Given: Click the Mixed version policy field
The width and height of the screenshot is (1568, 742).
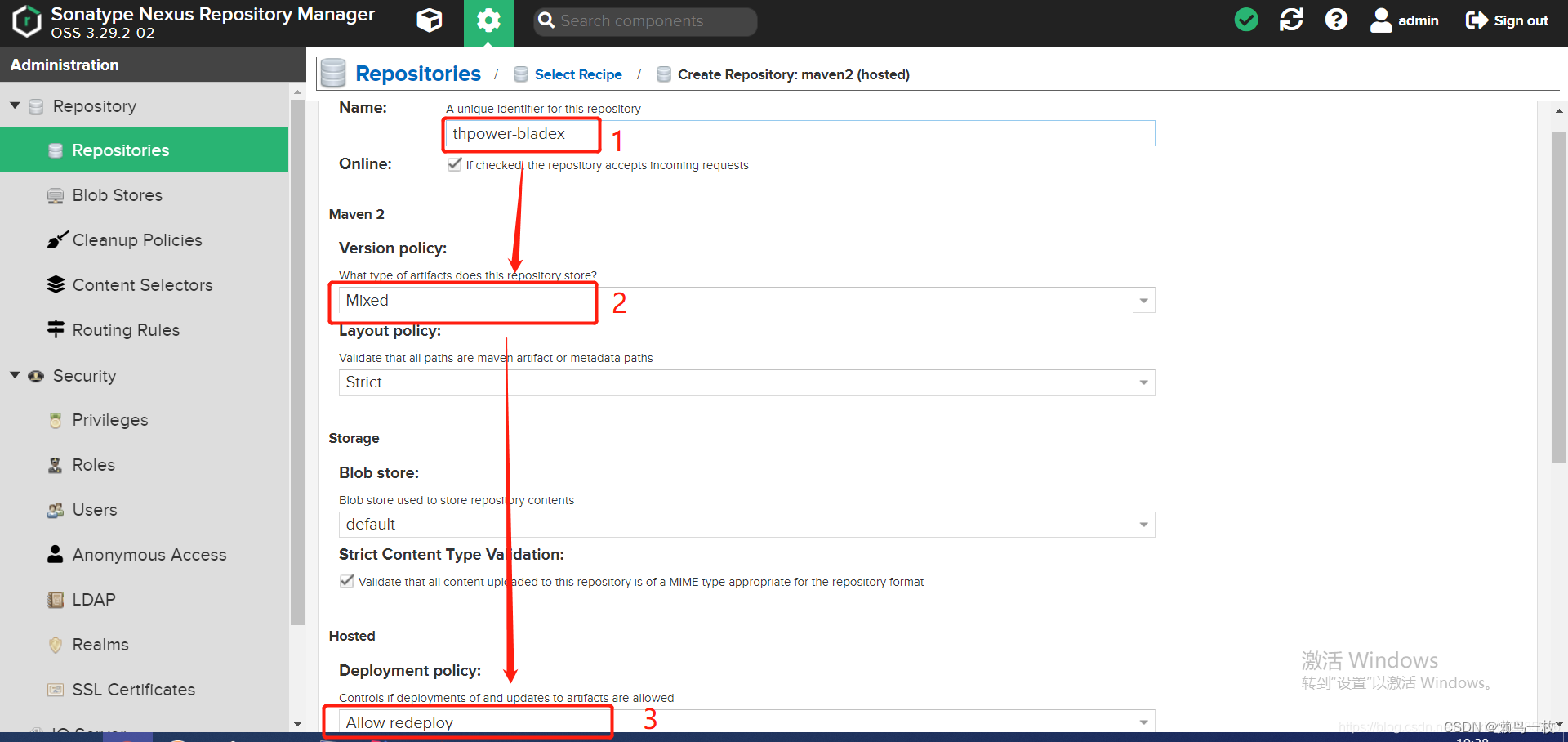Looking at the screenshot, I should pyautogui.click(x=746, y=301).
